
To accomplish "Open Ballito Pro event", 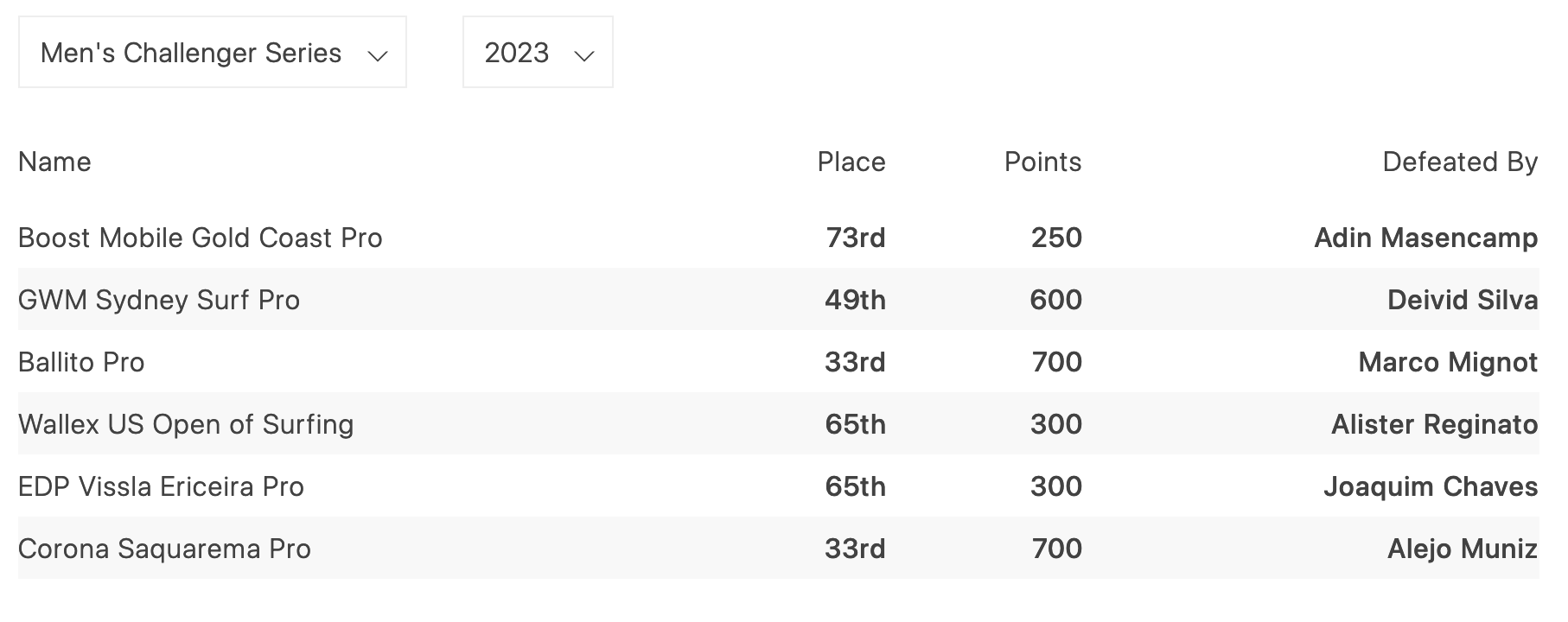I will [x=81, y=362].
